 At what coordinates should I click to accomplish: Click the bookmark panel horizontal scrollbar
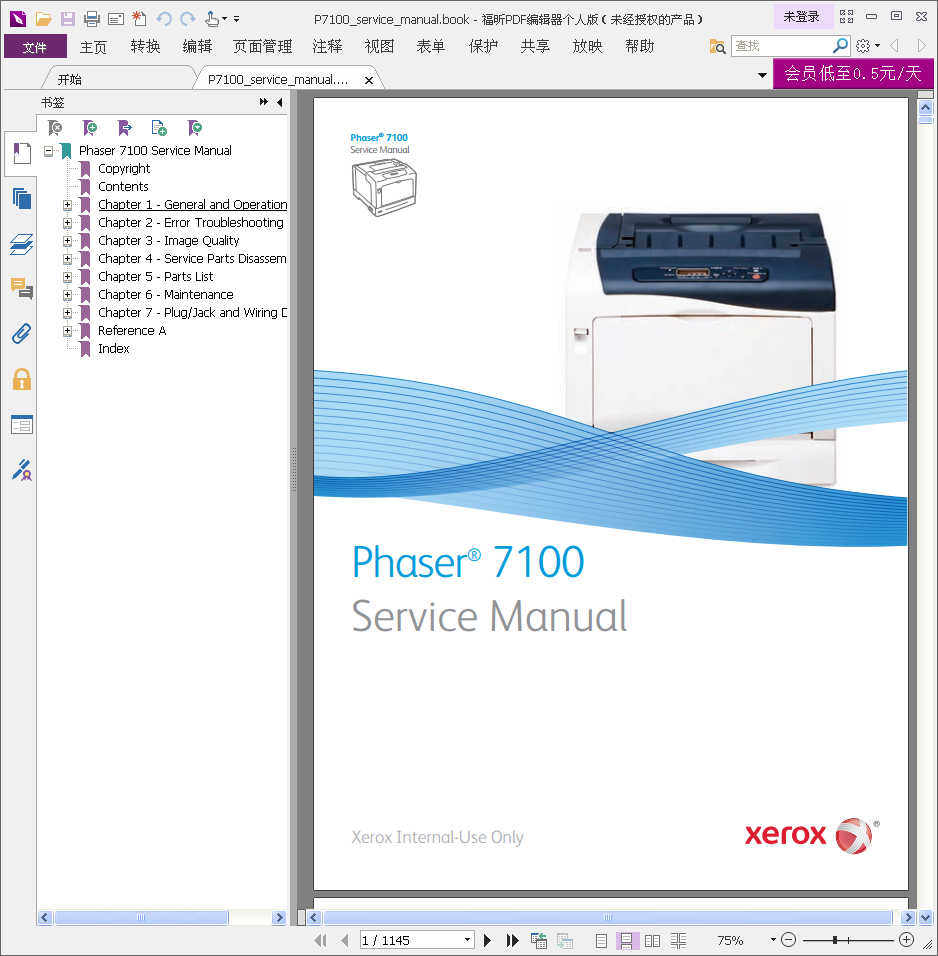coord(141,917)
